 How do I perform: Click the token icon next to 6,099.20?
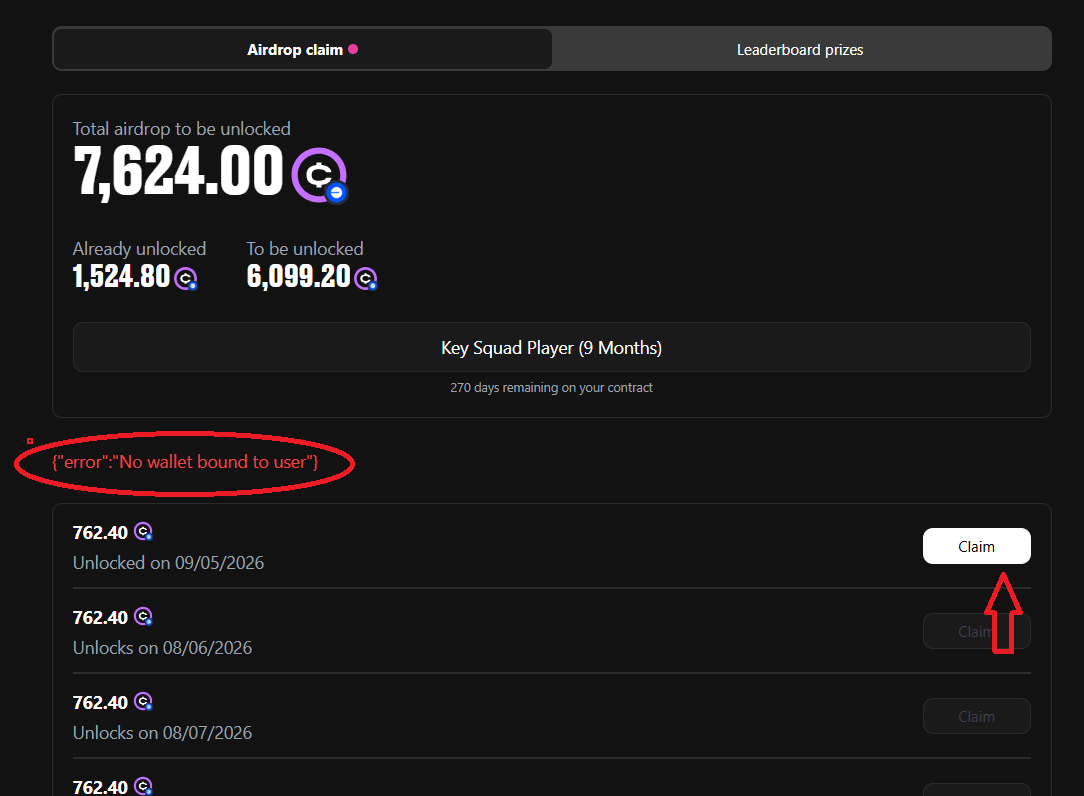coord(366,279)
